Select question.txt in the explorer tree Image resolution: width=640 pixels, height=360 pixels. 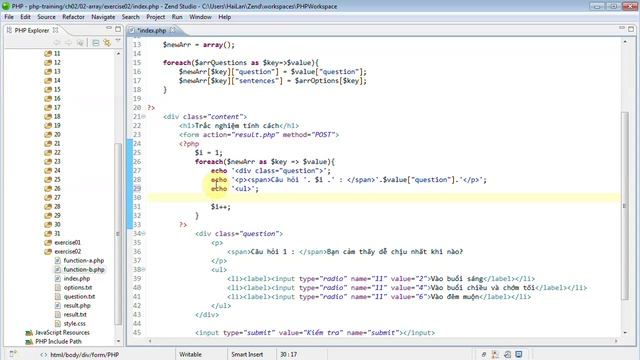click(x=75, y=296)
